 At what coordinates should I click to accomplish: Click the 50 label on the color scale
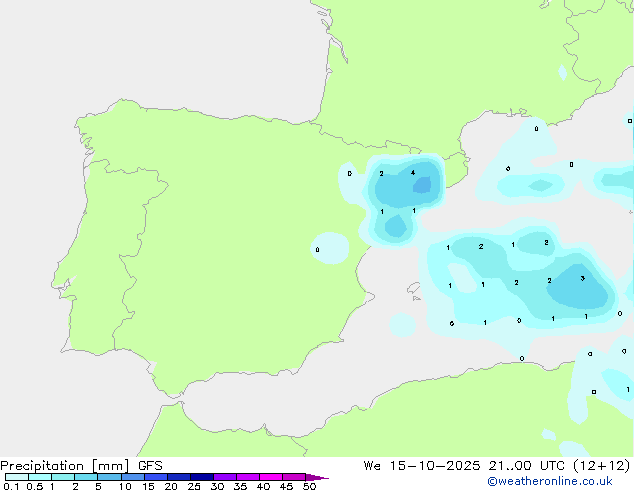(x=309, y=486)
